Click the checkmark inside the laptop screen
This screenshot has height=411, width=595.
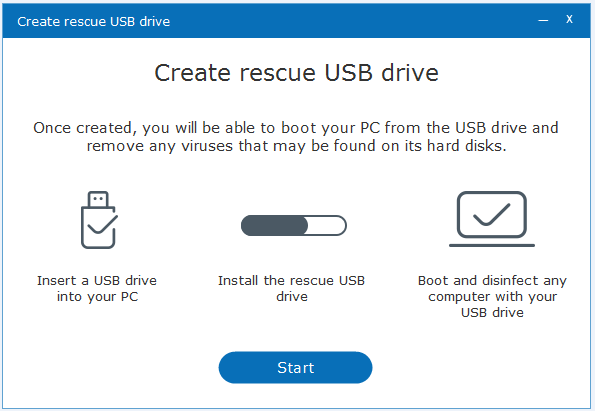491,215
